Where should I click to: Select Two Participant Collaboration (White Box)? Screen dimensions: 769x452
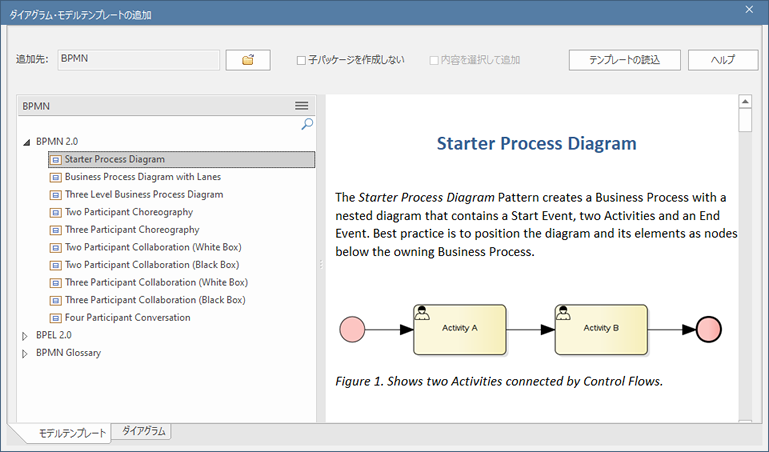153,247
